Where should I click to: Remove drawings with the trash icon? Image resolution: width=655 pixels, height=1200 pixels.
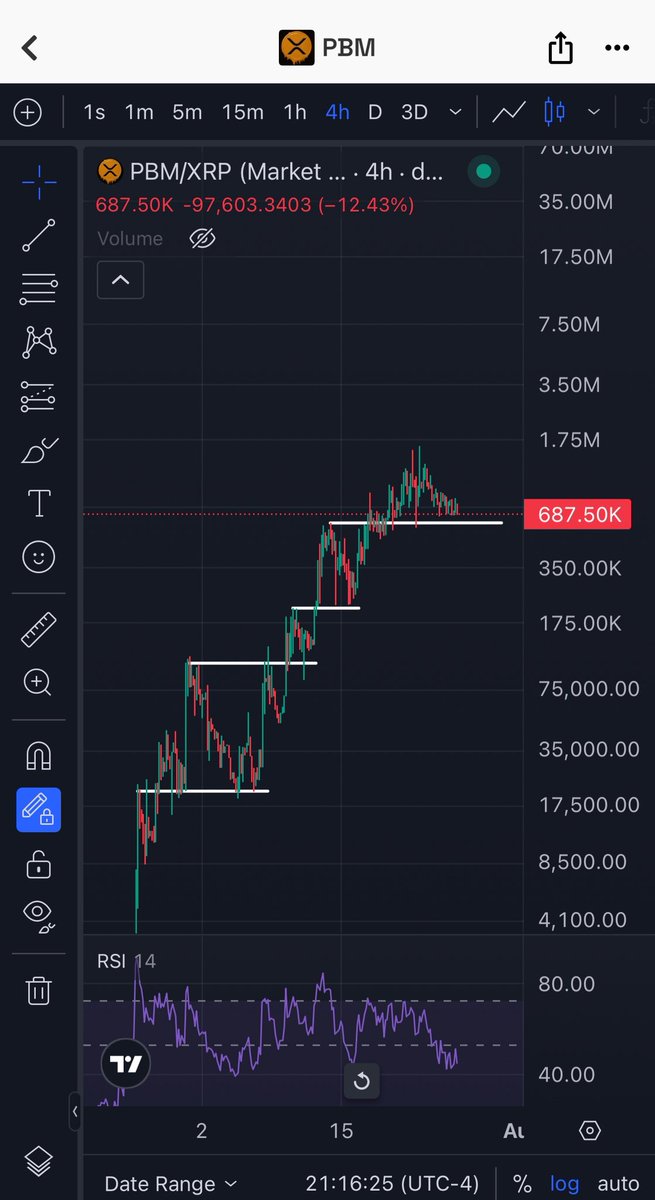(38, 991)
